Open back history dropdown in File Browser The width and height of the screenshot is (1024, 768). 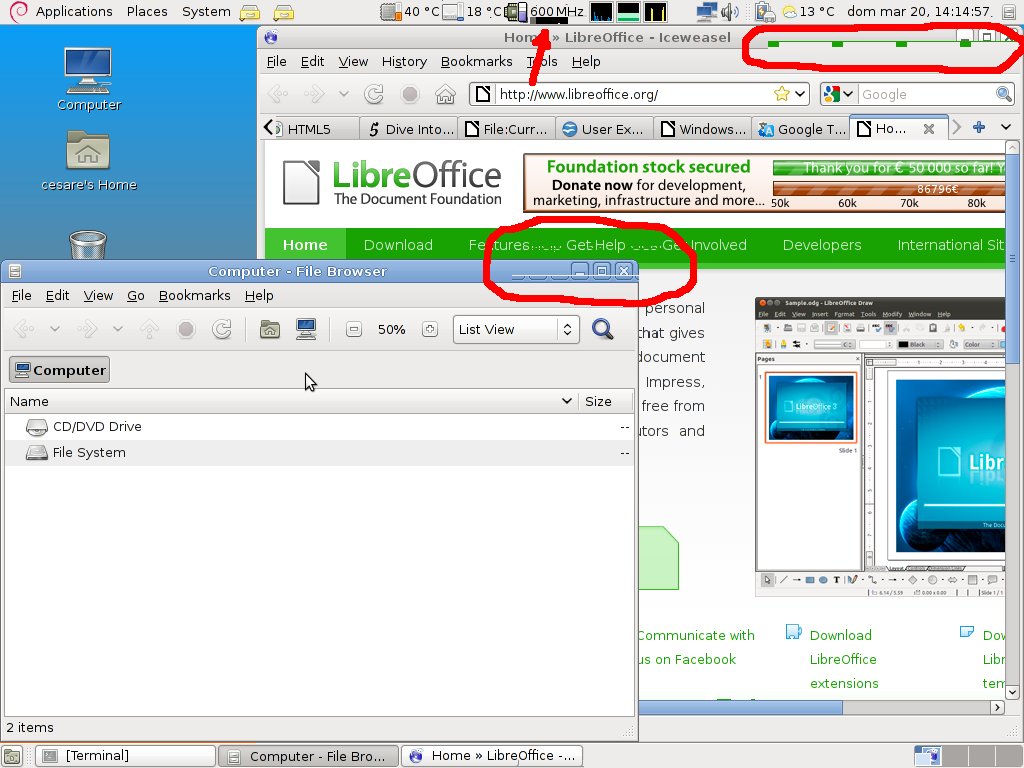[x=55, y=329]
